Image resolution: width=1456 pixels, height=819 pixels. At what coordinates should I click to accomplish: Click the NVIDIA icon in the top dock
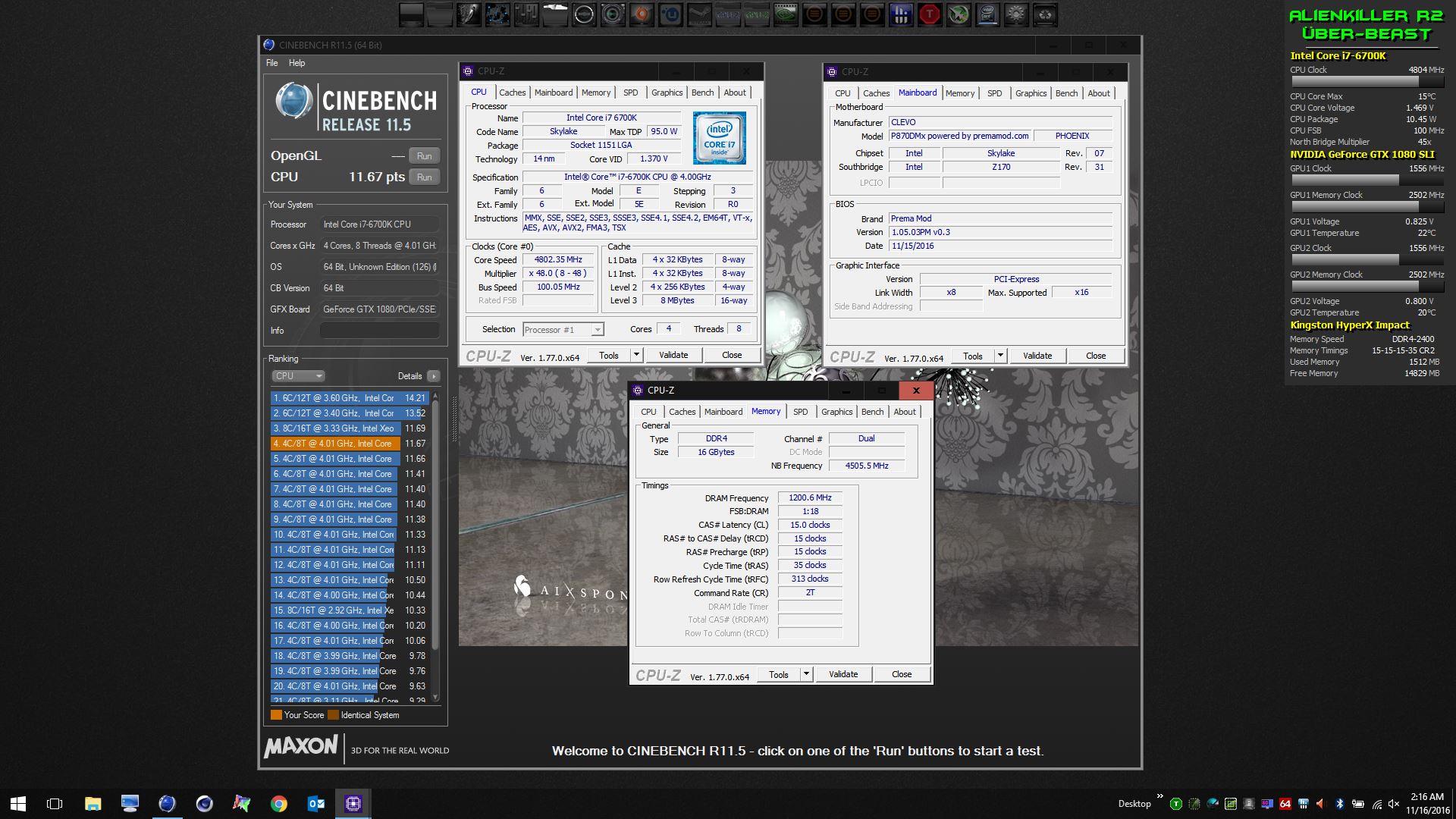pos(786,14)
